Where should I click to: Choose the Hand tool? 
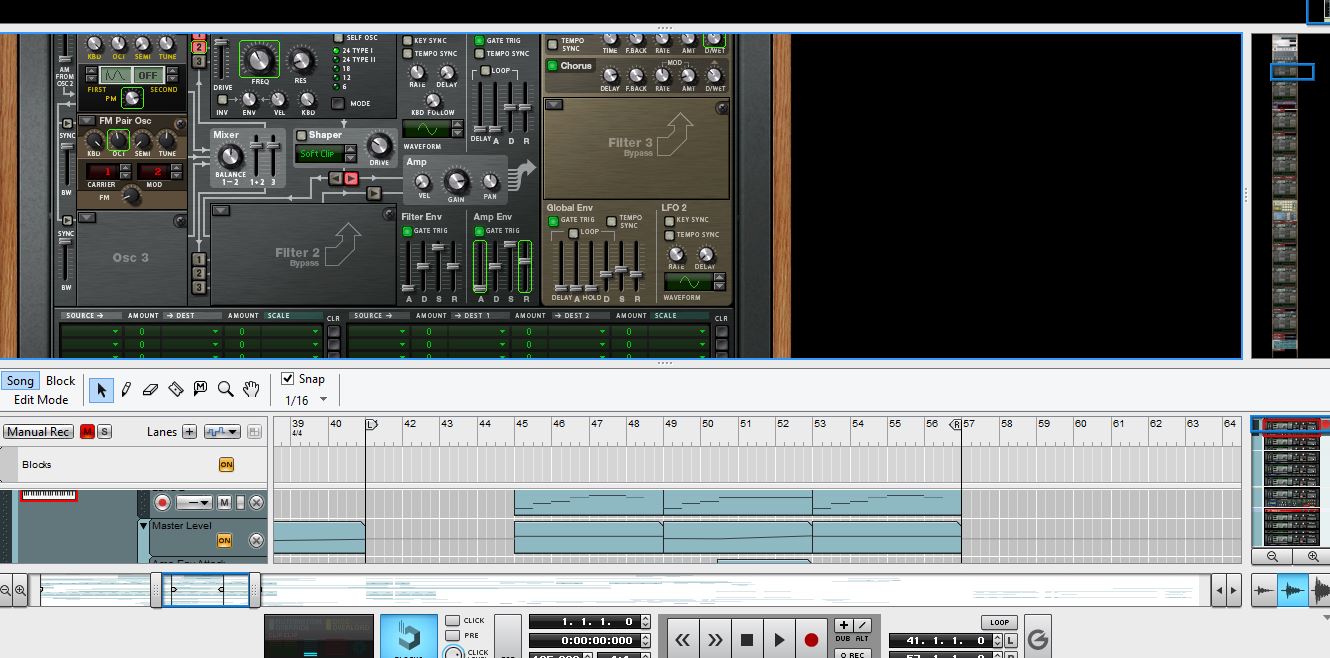251,389
